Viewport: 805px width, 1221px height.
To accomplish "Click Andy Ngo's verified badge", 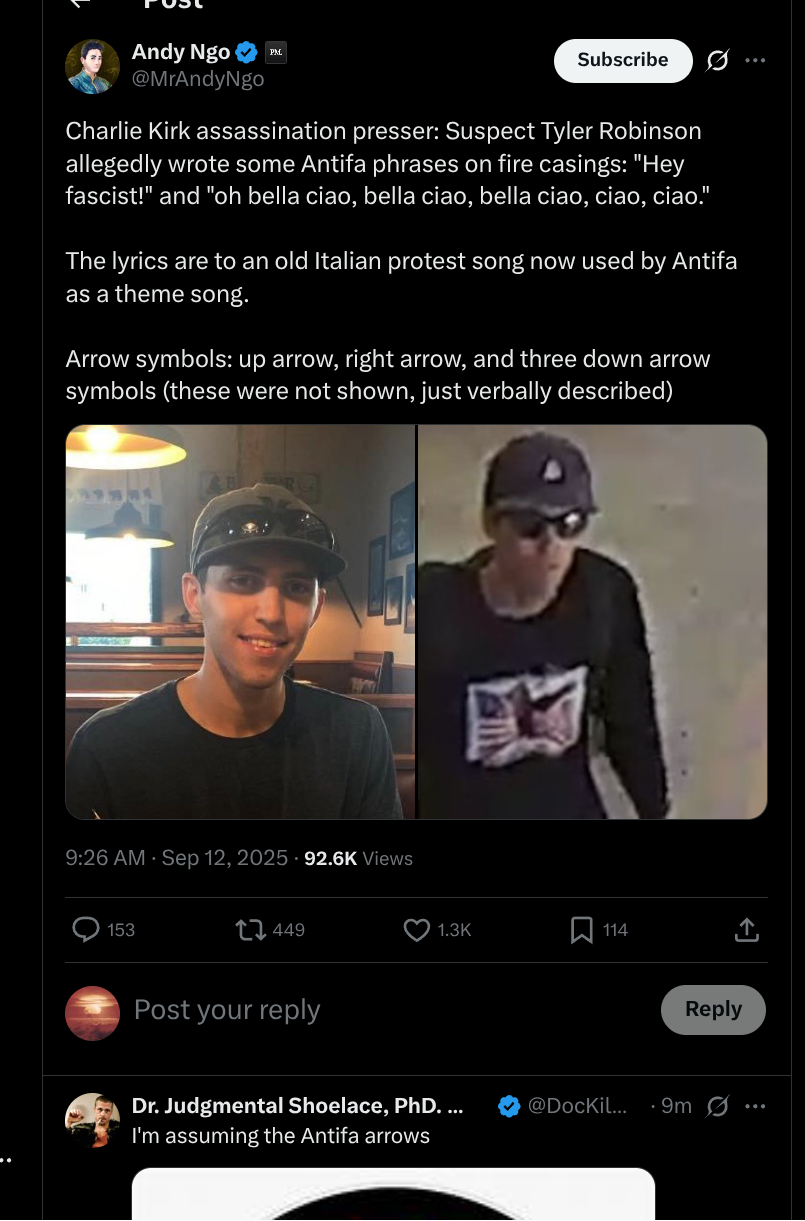I will 247,52.
